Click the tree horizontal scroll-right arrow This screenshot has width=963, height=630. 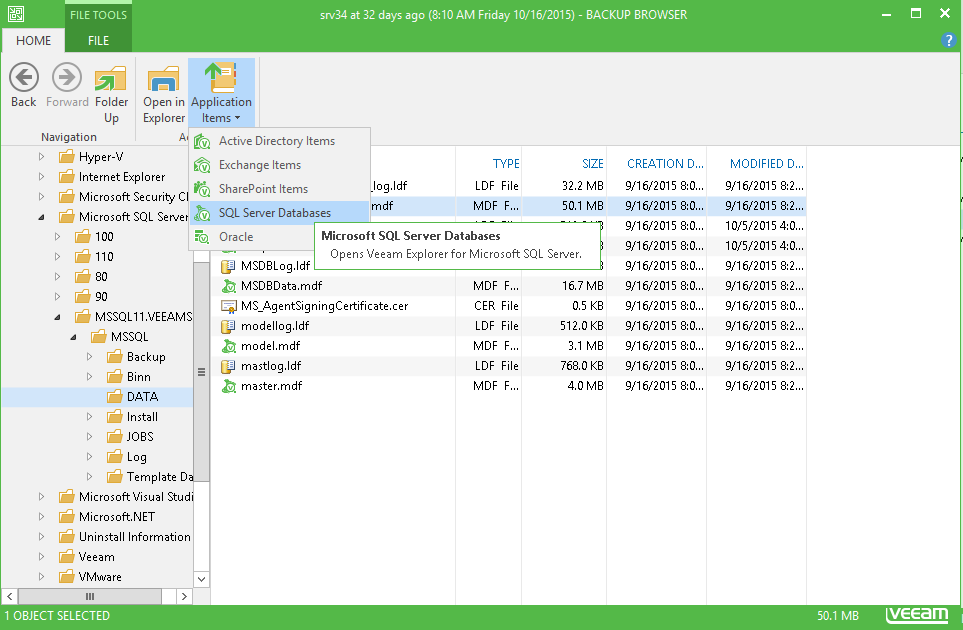(184, 596)
